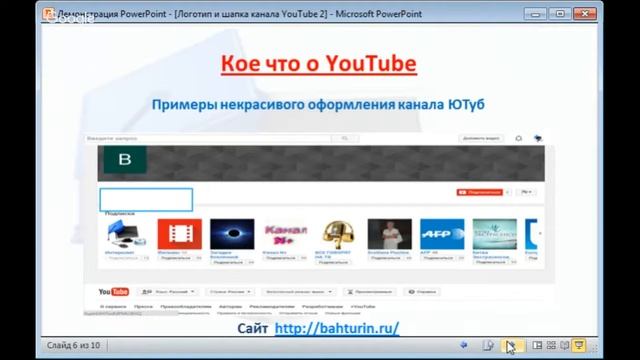The image size is (640, 360).
Task: Click the red Subscribe button
Action: [x=480, y=192]
